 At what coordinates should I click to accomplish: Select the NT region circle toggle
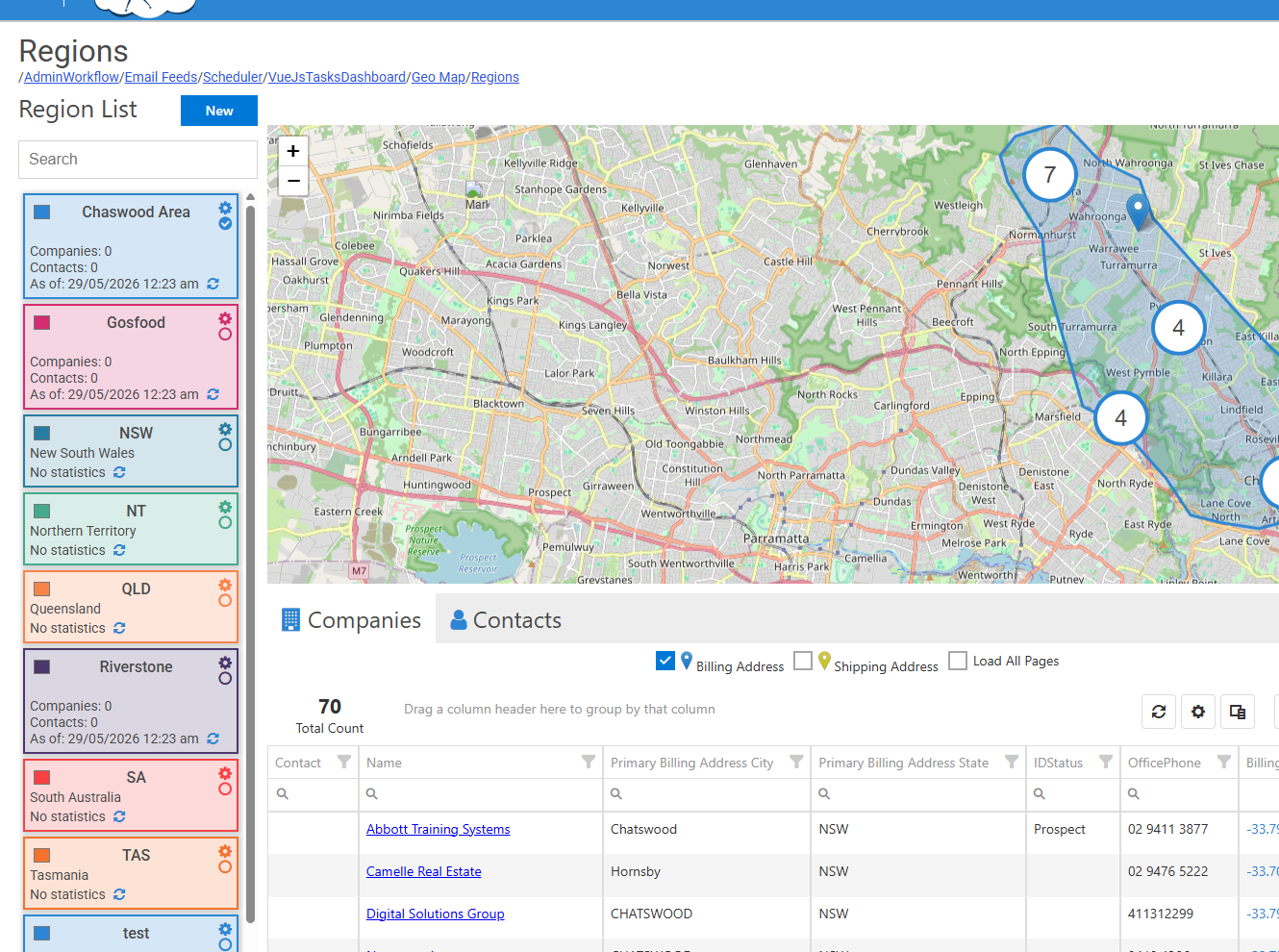coord(225,522)
